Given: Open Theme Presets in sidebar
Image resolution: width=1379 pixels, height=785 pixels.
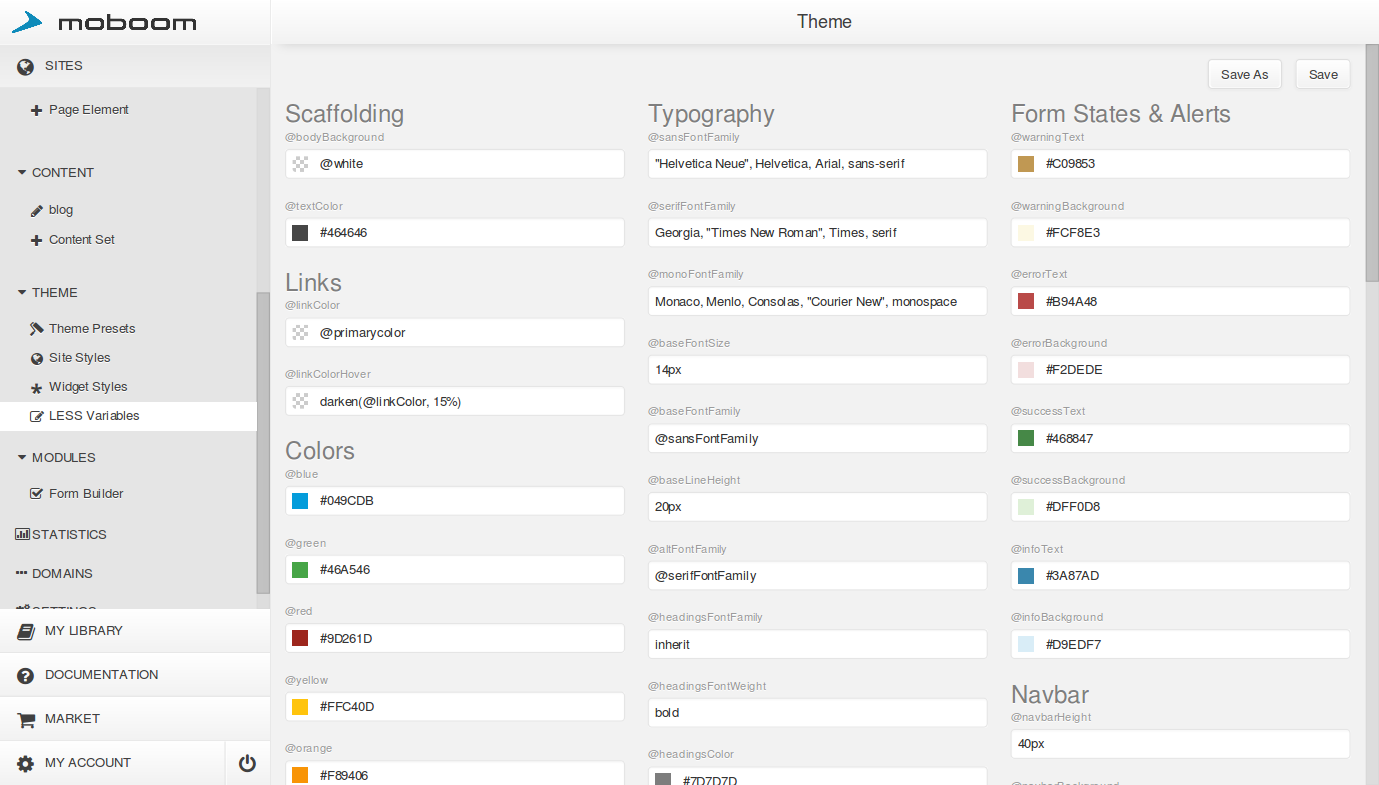Looking at the screenshot, I should [x=91, y=329].
